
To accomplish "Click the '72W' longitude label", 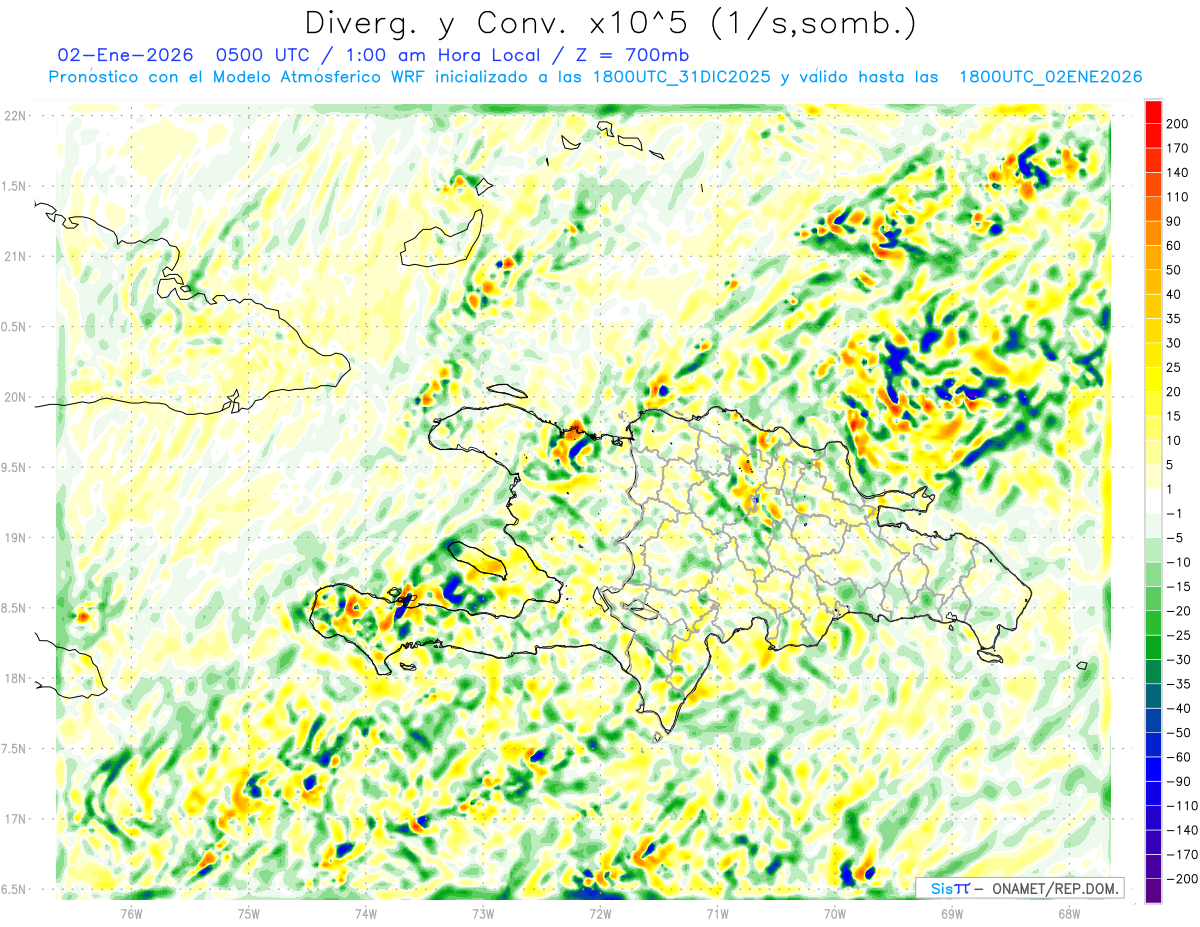I will (x=600, y=913).
